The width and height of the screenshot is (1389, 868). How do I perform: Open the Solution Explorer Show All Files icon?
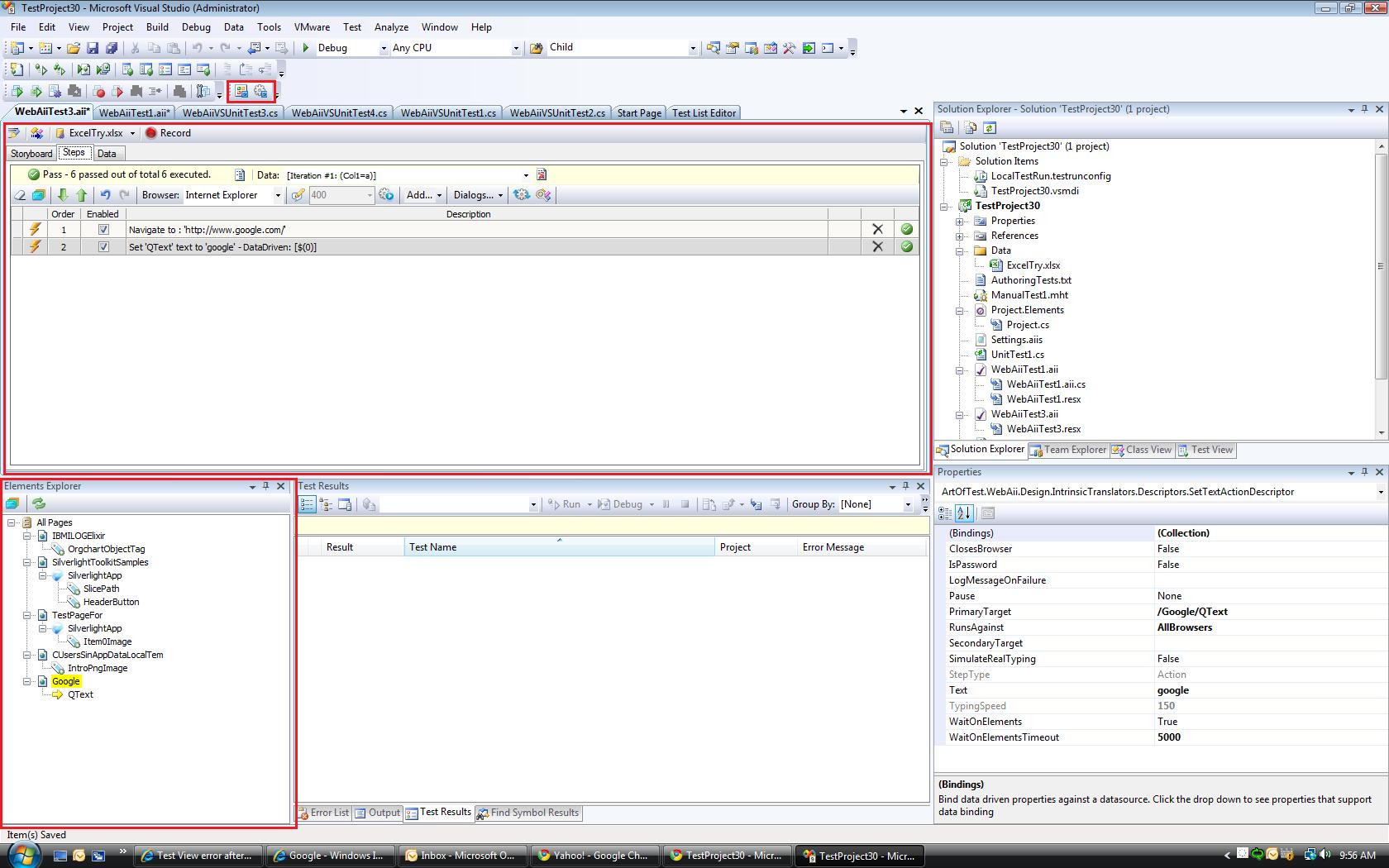(971, 127)
